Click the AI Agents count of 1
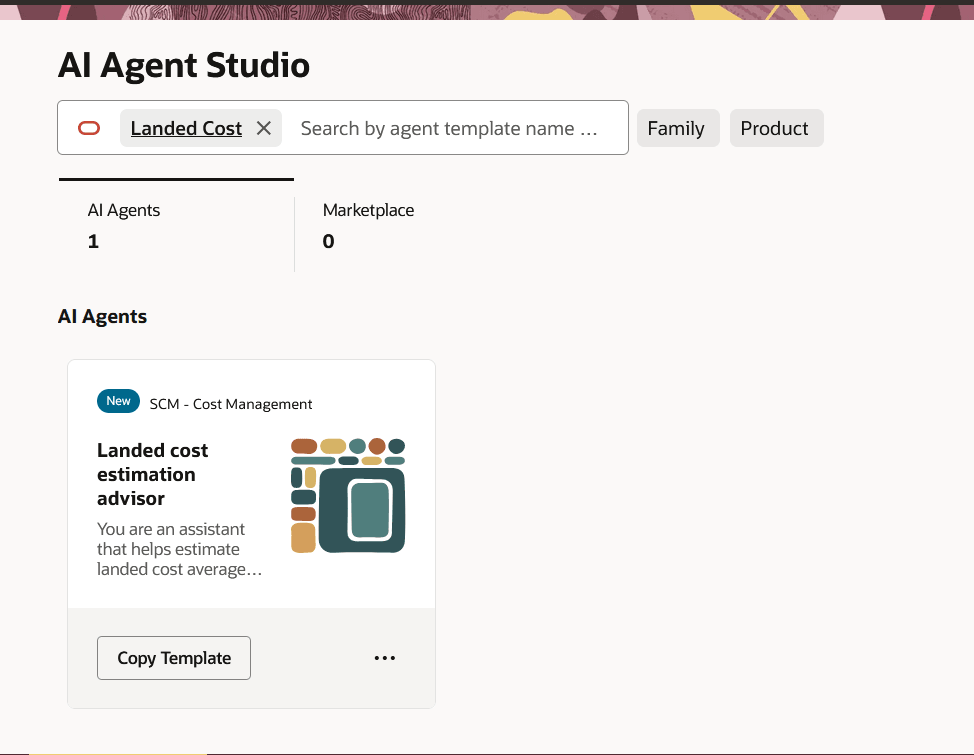The image size is (974, 755). (93, 241)
